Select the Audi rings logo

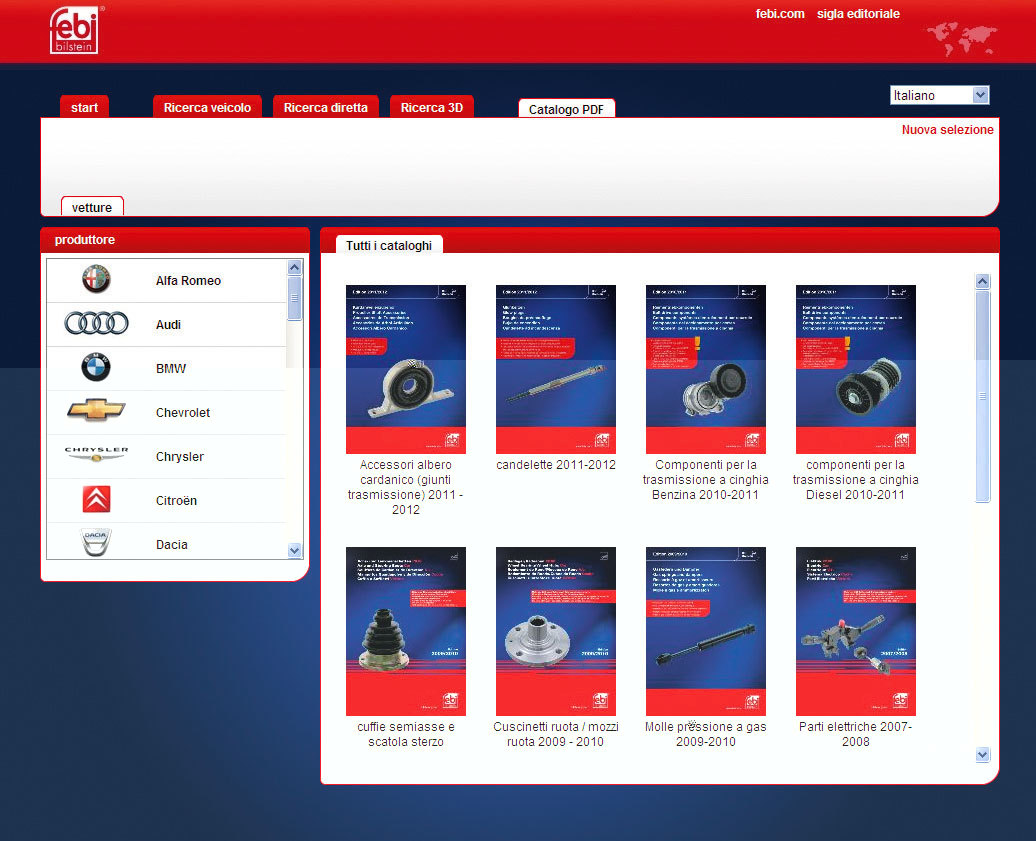tap(96, 323)
